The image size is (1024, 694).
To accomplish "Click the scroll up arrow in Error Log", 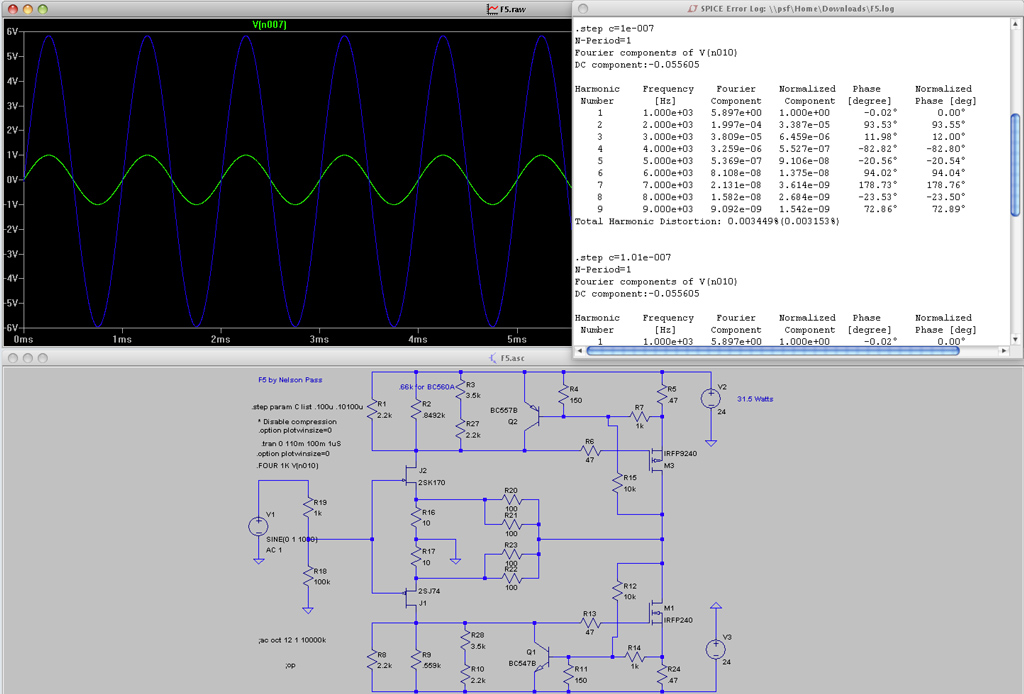I will pyautogui.click(x=1015, y=24).
